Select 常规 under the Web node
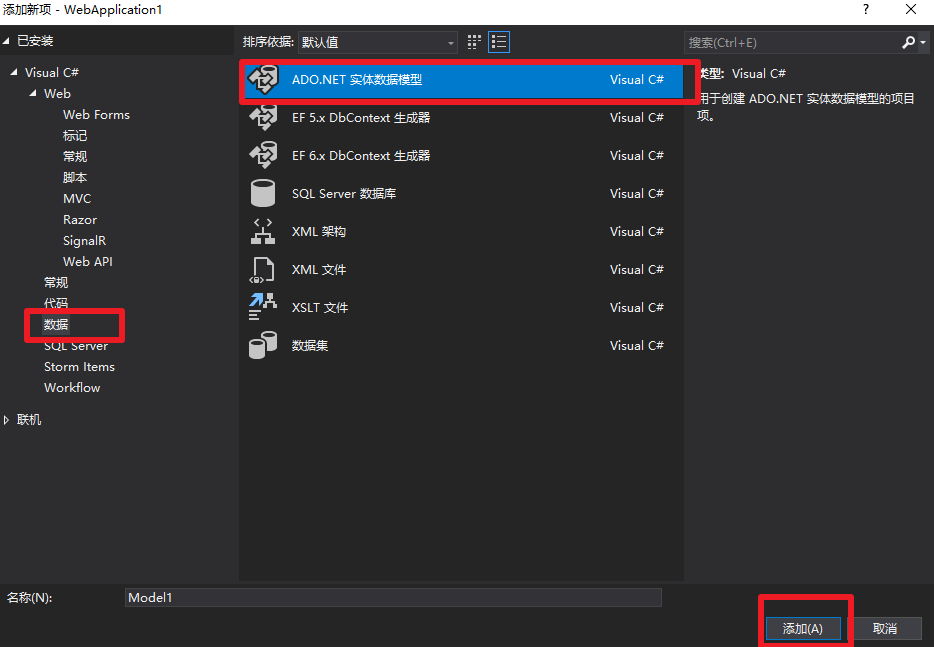 (75, 157)
